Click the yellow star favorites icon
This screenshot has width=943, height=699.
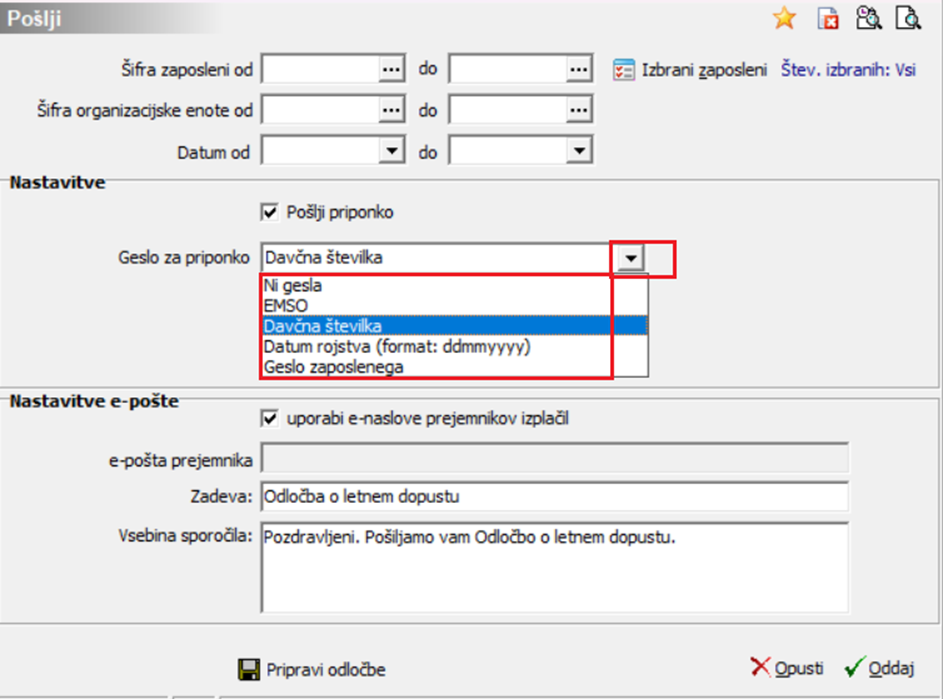784,18
